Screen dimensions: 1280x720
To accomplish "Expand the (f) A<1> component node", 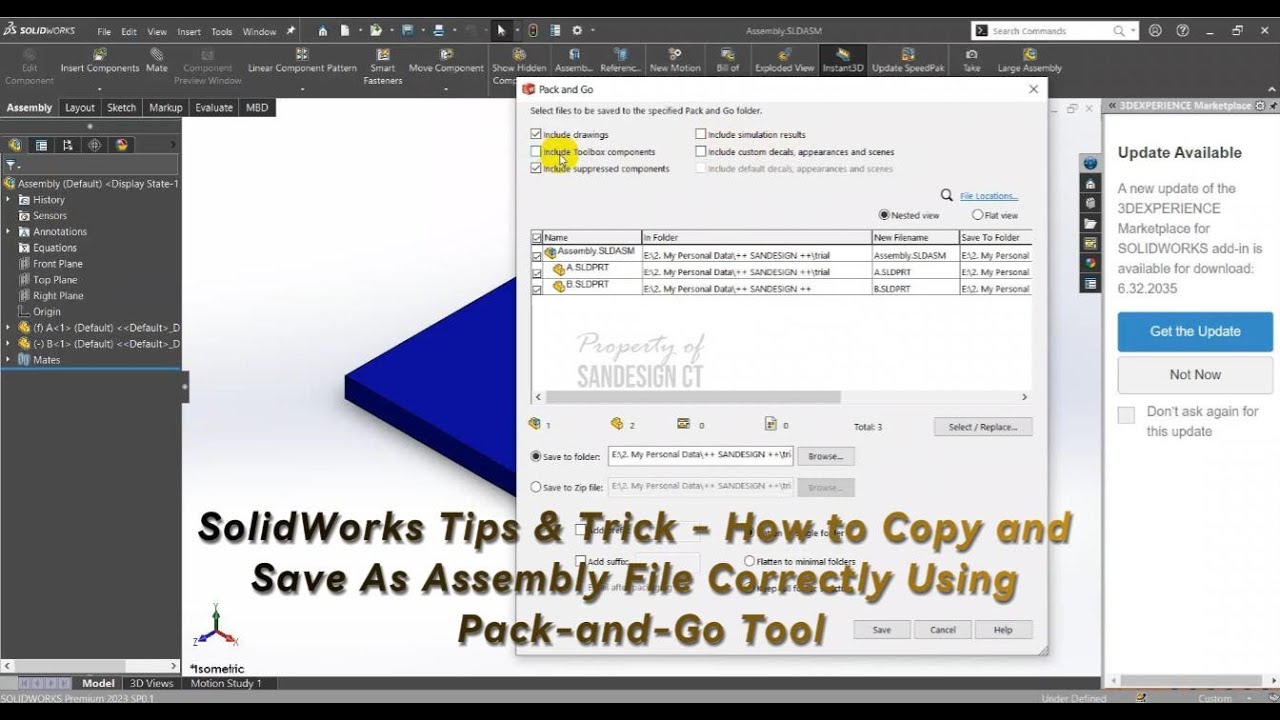I will click(x=9, y=328).
